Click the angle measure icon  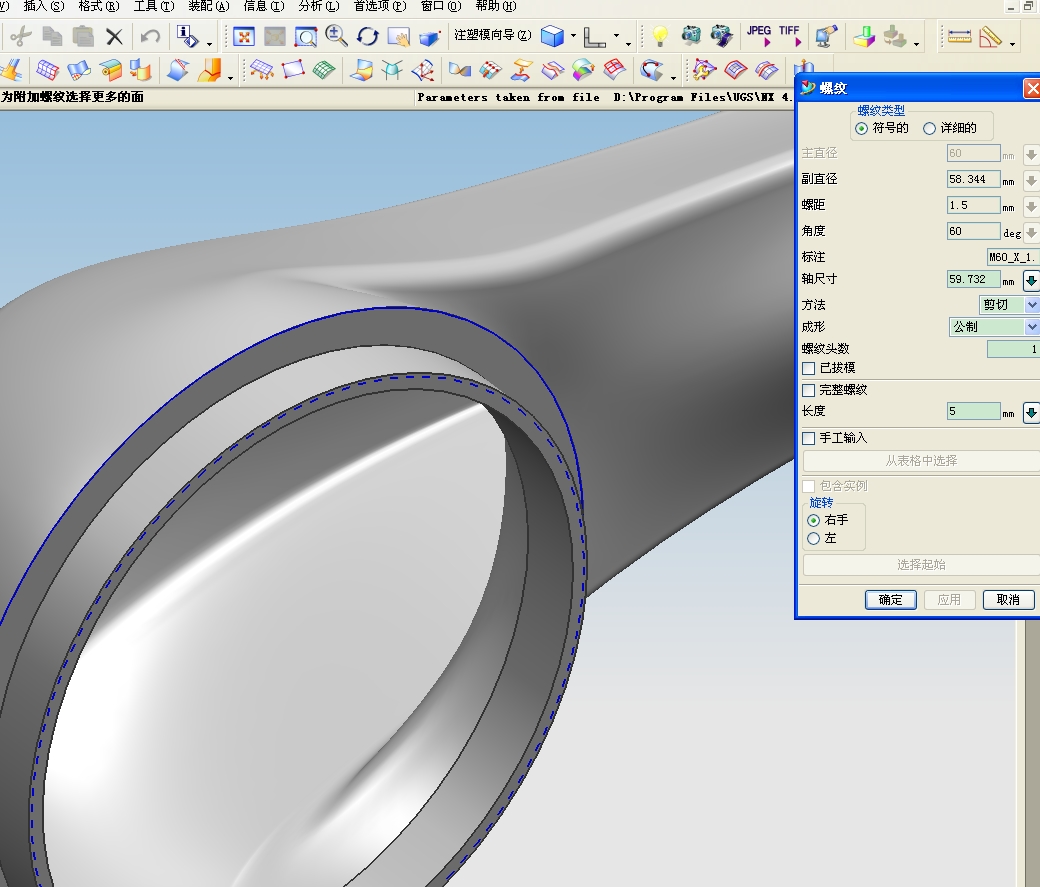pos(990,36)
